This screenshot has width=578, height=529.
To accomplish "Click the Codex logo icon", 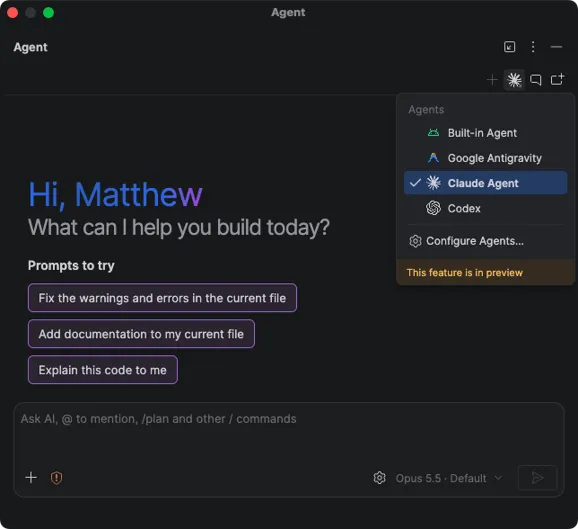I will (434, 208).
